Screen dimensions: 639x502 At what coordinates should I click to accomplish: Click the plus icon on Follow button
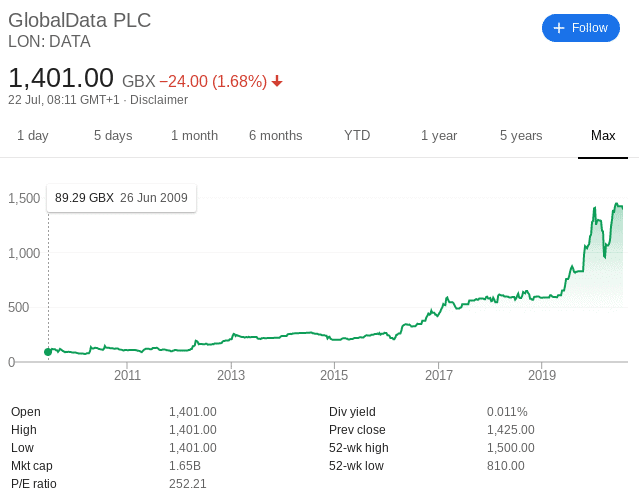tap(559, 28)
